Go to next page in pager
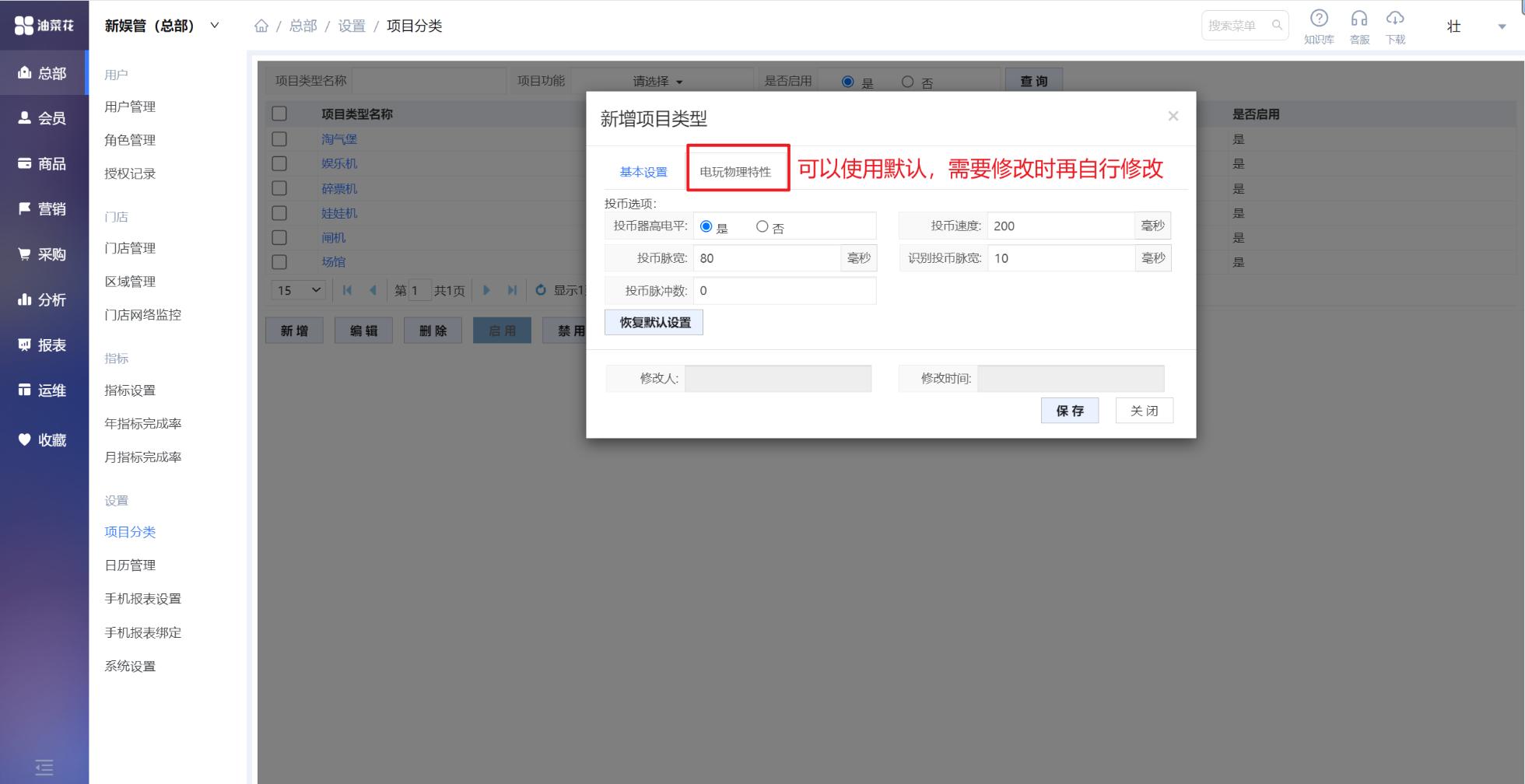Screen dimensions: 1525x784 pos(486,290)
